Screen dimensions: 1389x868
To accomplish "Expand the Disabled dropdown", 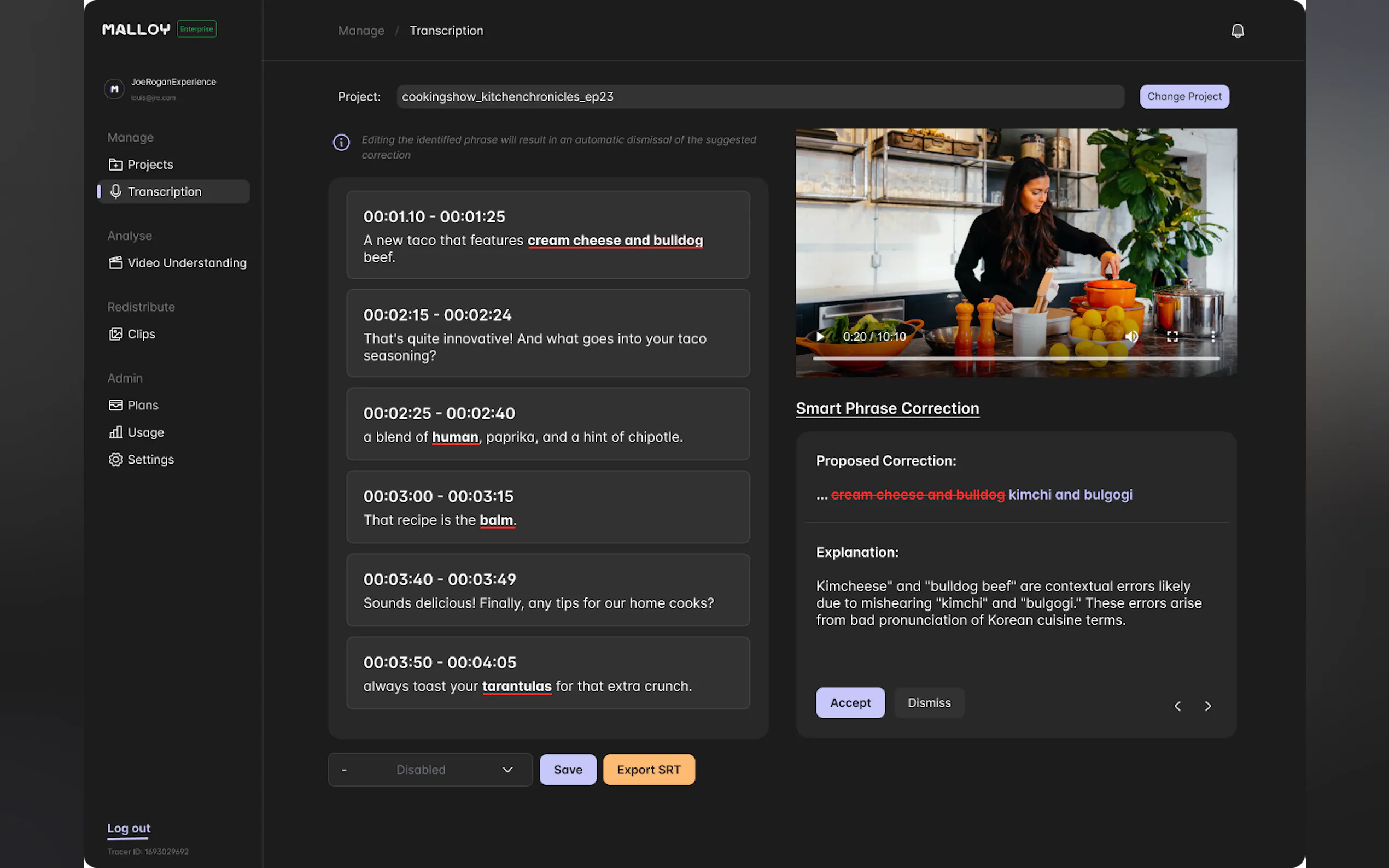I will (x=429, y=769).
